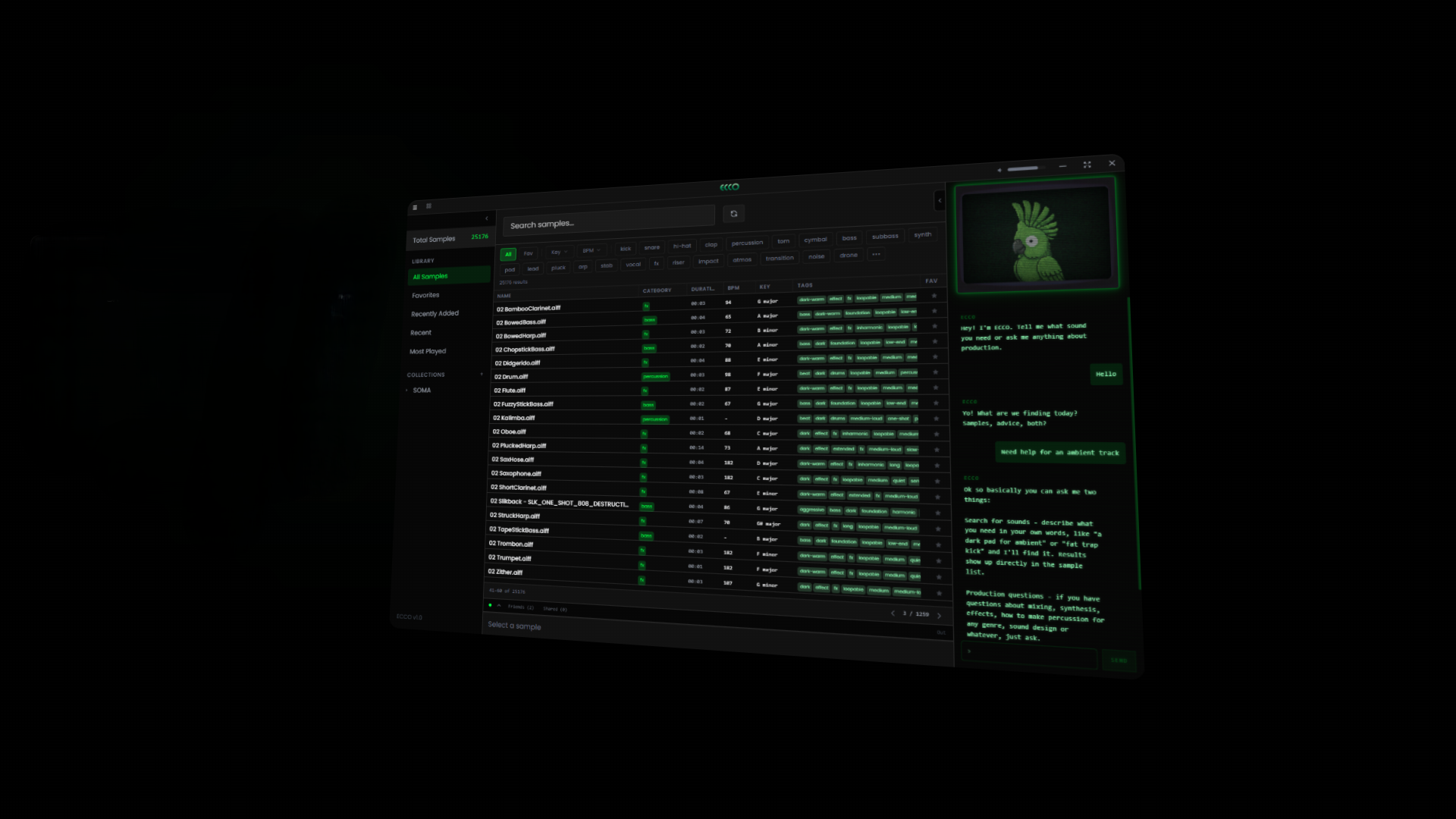Click the green parrot avatar screen
The image size is (1456, 819).
pyautogui.click(x=1036, y=236)
